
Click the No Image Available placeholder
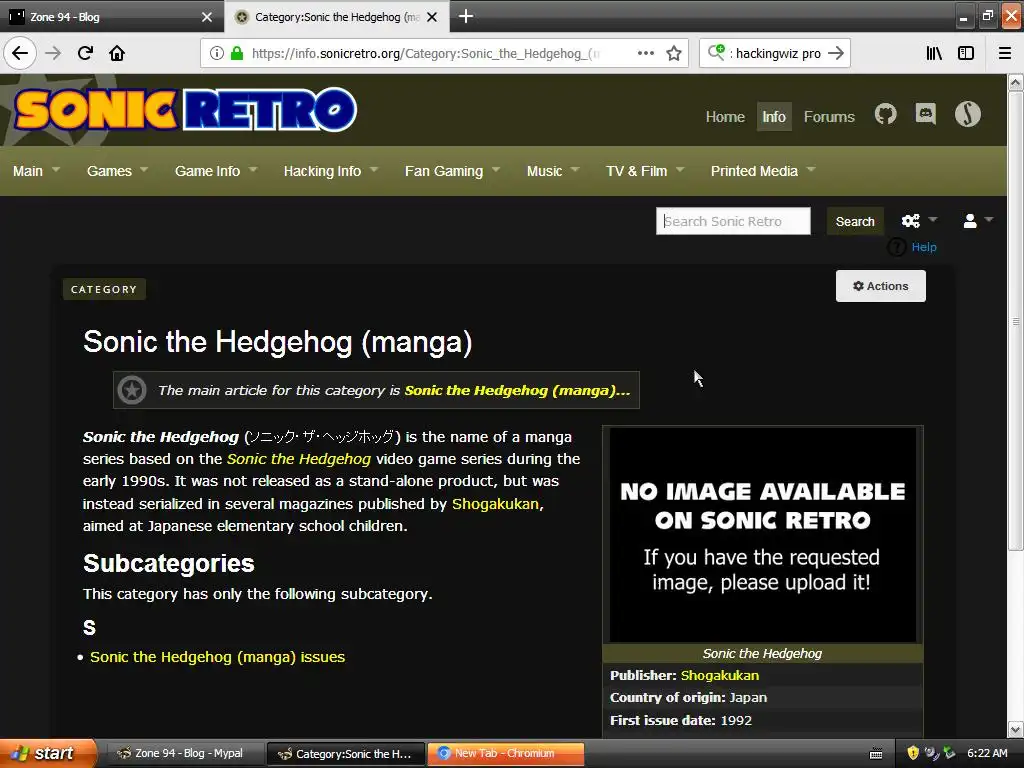click(x=762, y=535)
